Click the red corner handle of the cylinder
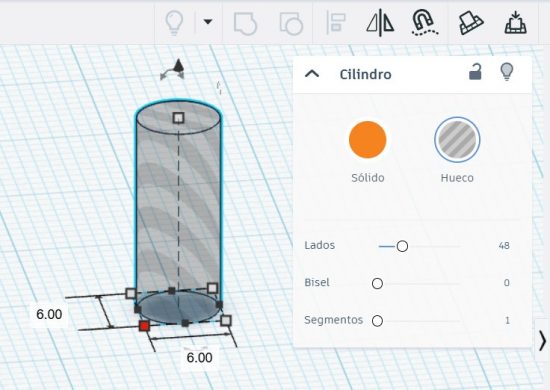 click(144, 326)
